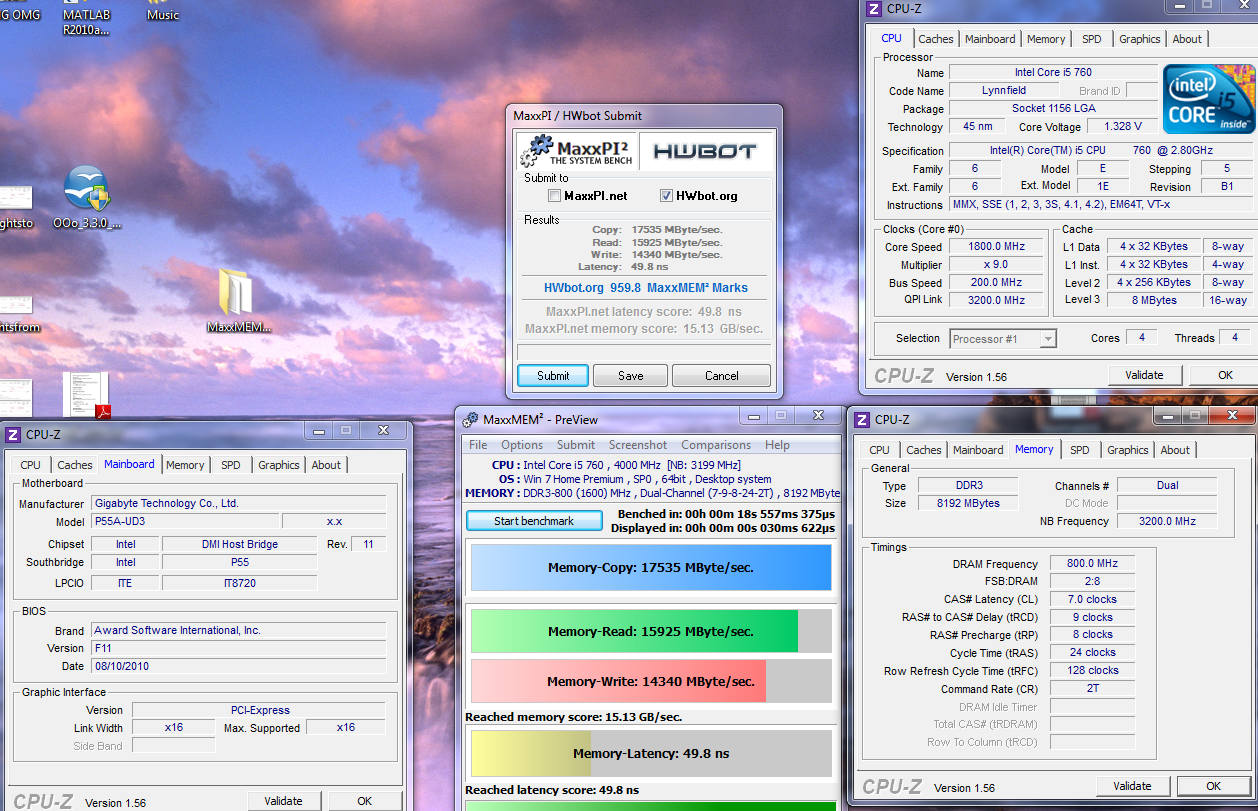Select SPD tab in Mainboard CPU-Z window
Screen dimensions: 1258x811
[231, 465]
